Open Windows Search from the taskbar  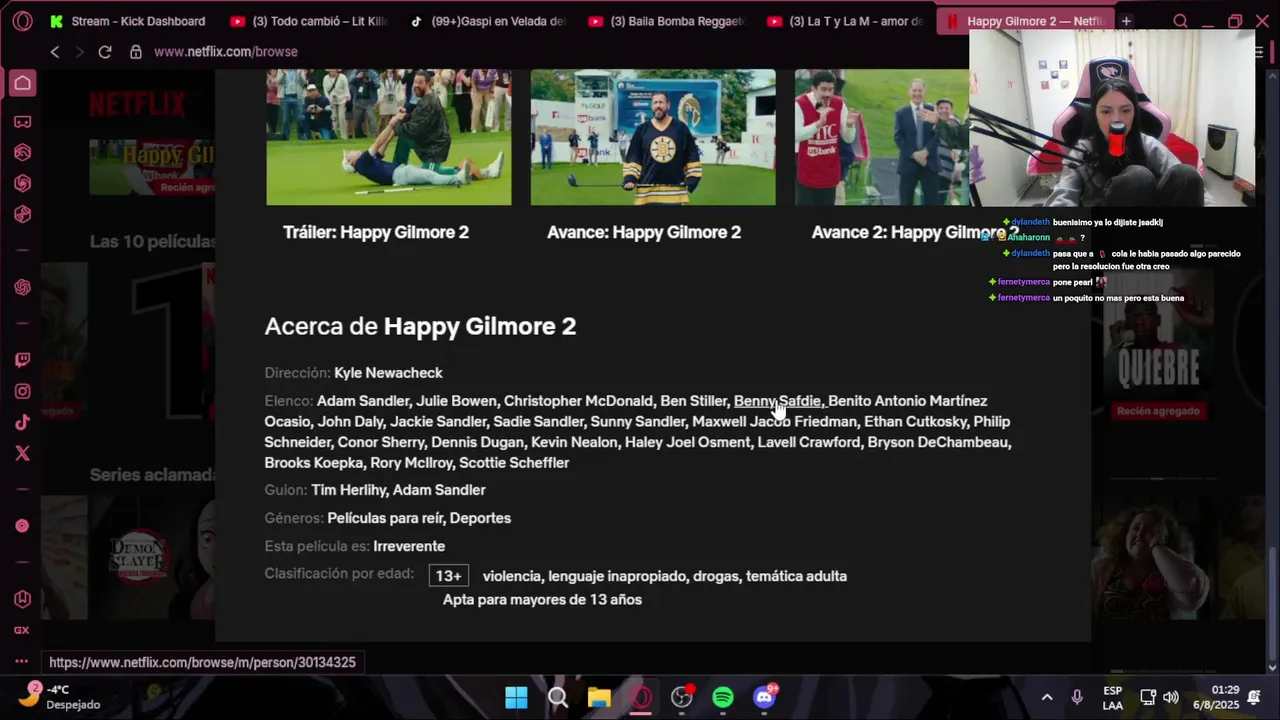[x=558, y=697]
